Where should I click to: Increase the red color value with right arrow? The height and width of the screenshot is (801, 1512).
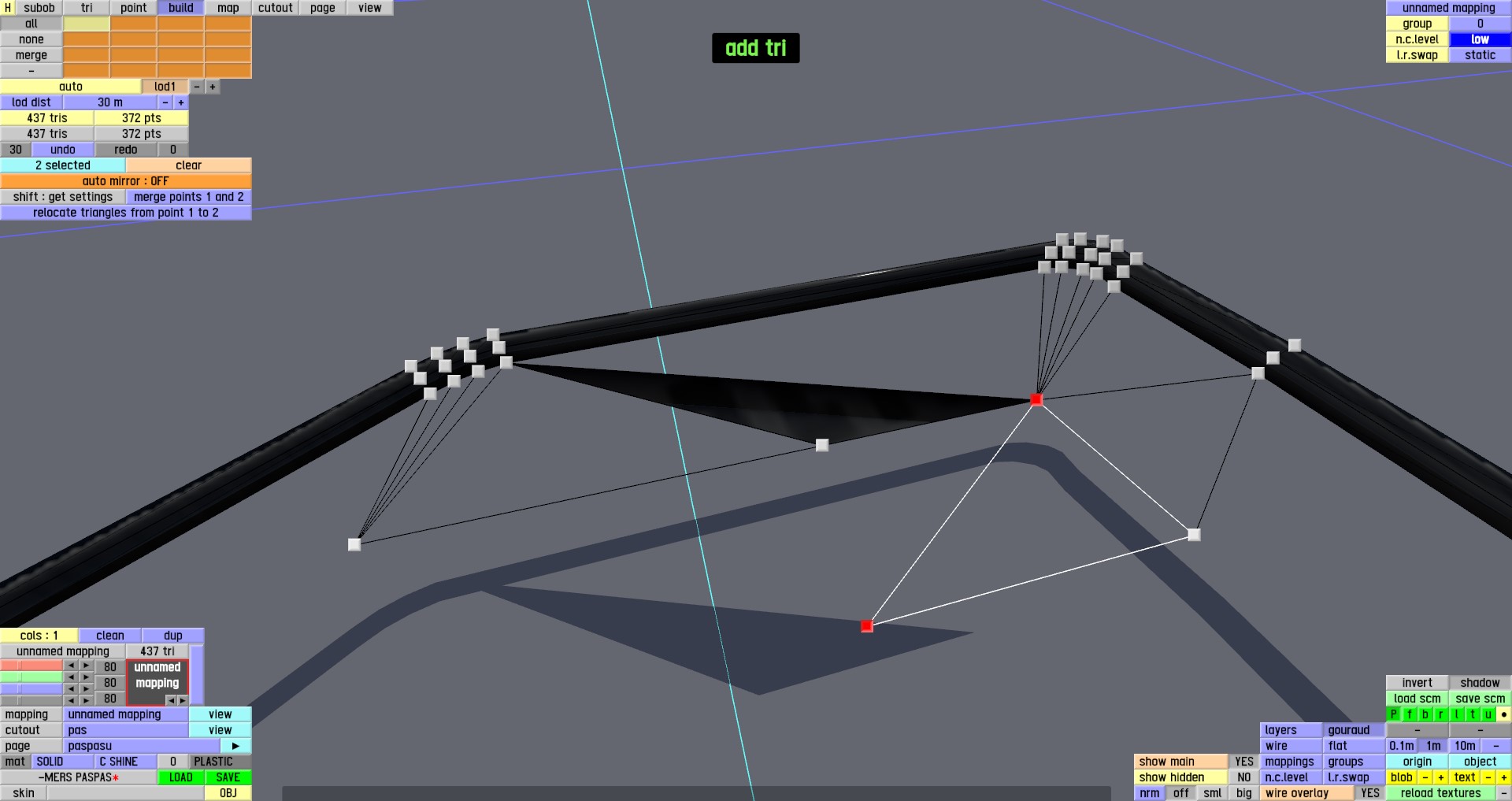pyautogui.click(x=86, y=666)
